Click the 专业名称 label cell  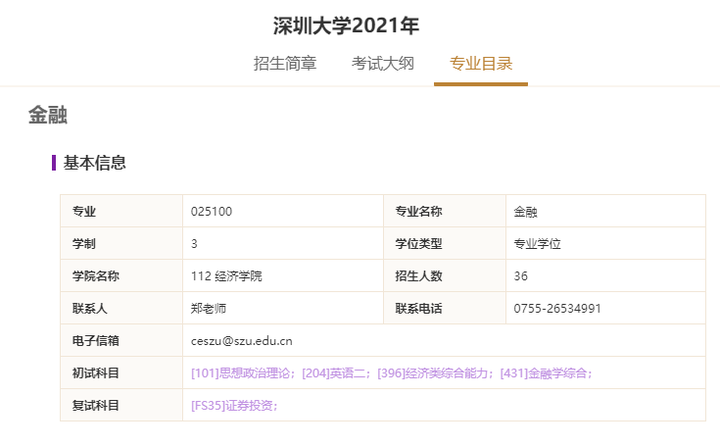(x=444, y=211)
